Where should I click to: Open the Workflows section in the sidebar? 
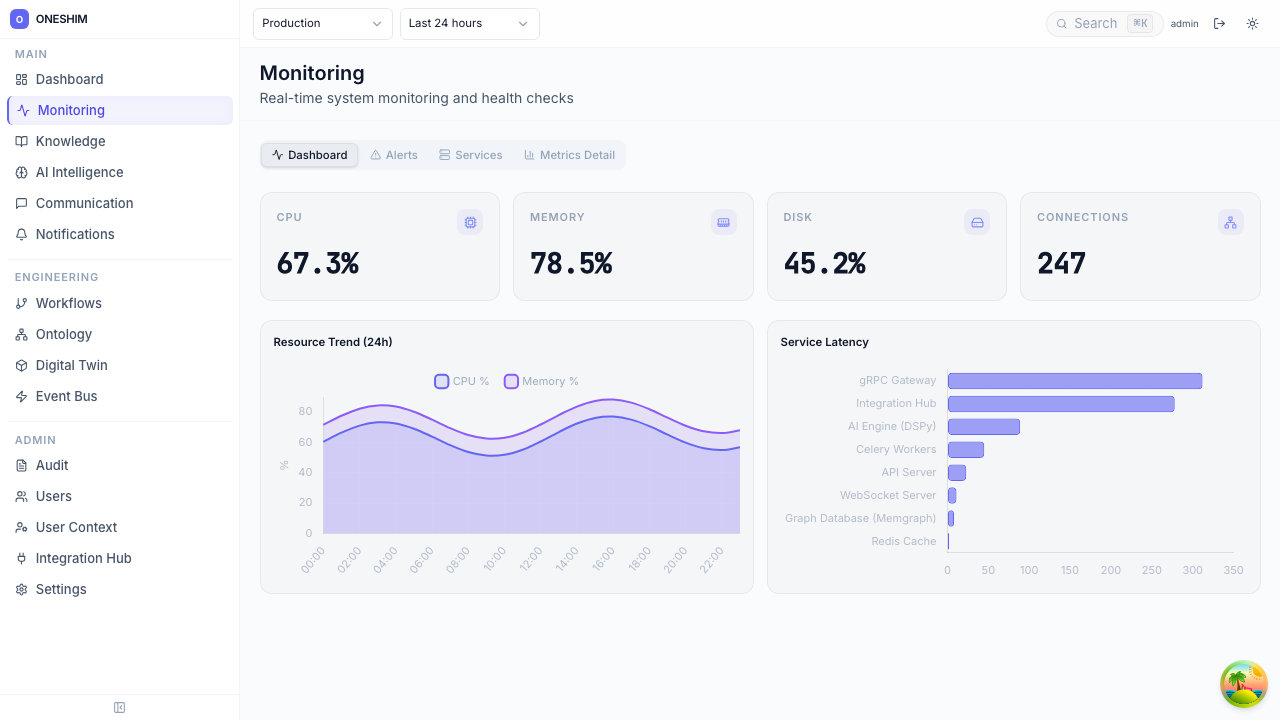pos(71,303)
